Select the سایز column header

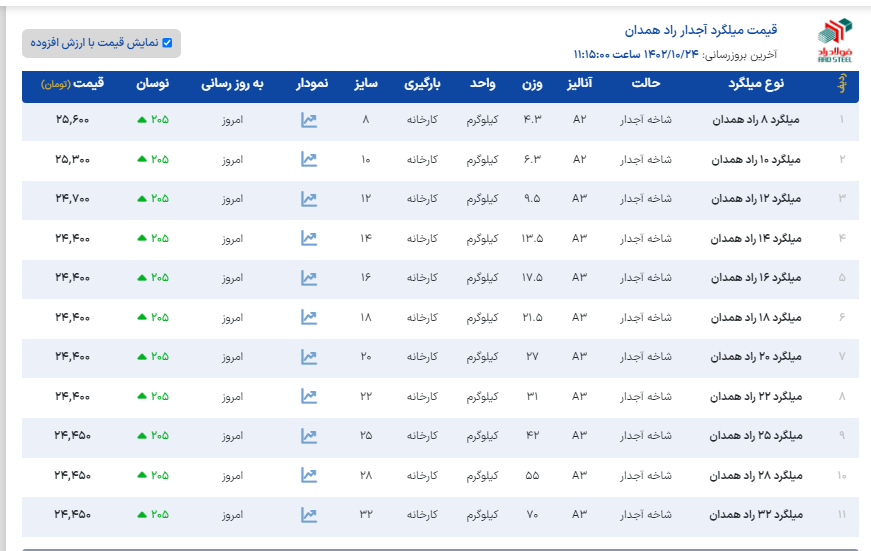coord(365,86)
